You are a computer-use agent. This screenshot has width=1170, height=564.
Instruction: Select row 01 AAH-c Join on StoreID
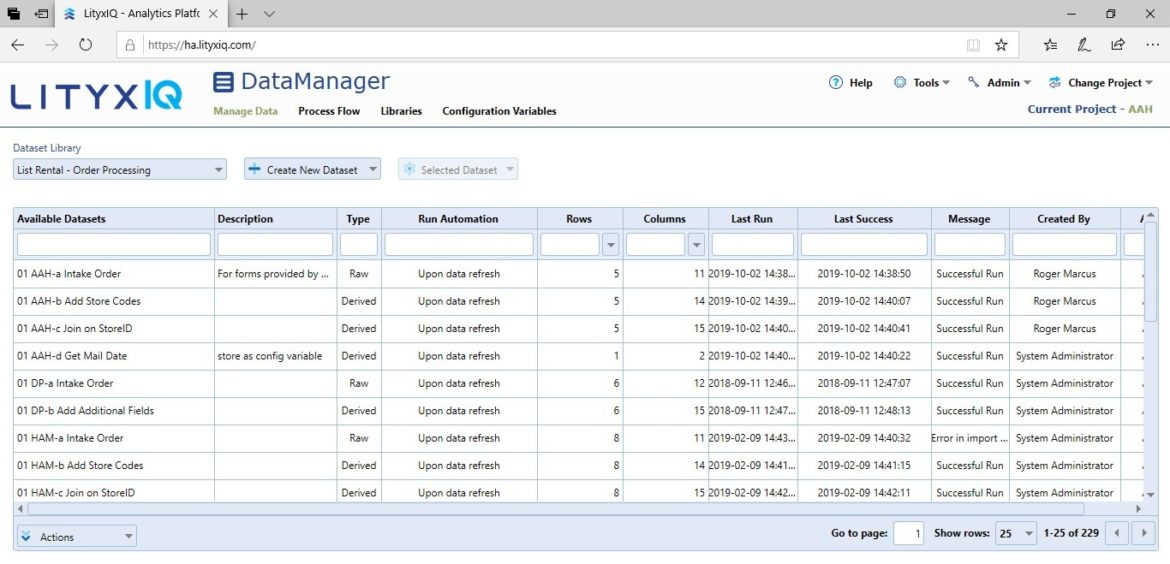pyautogui.click(x=579, y=328)
